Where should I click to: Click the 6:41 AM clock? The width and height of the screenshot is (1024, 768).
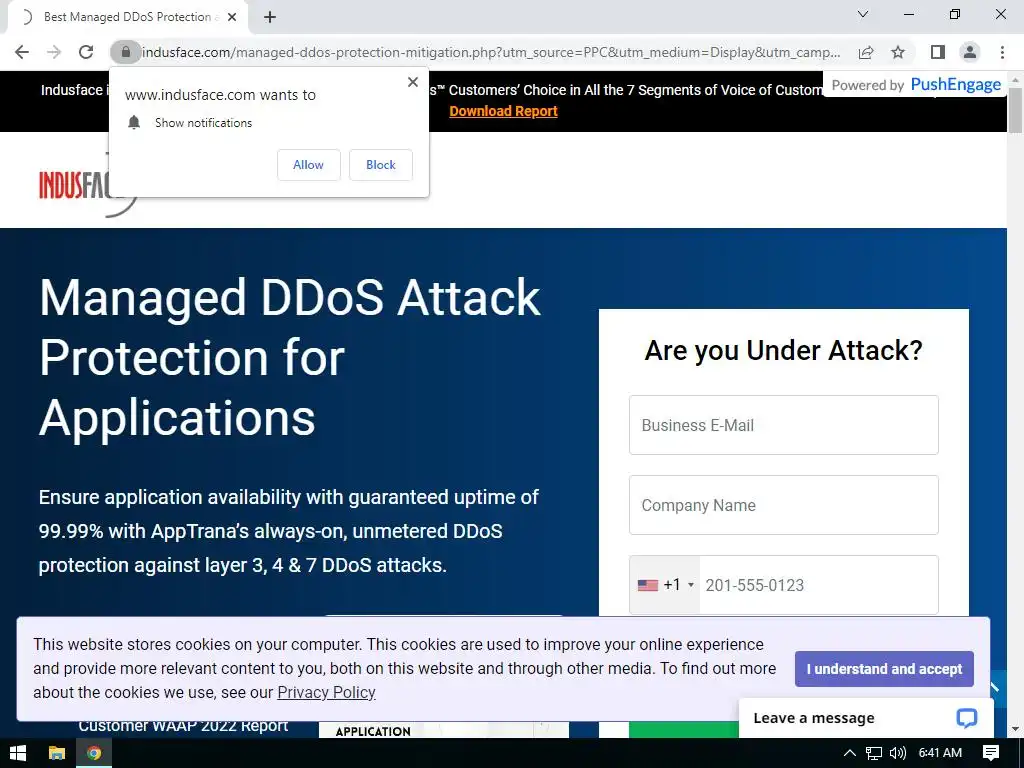(940, 753)
